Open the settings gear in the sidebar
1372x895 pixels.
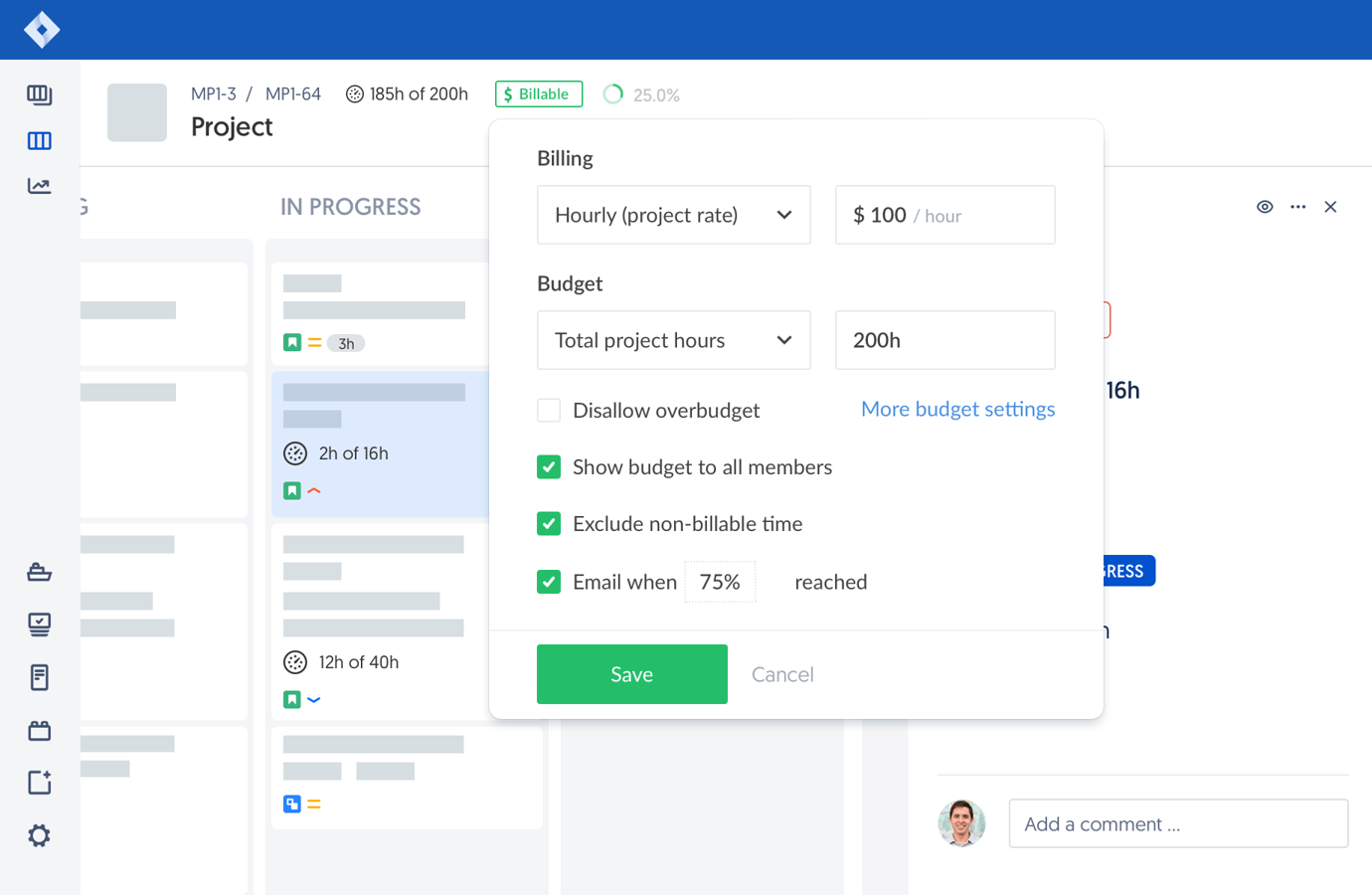pos(40,835)
